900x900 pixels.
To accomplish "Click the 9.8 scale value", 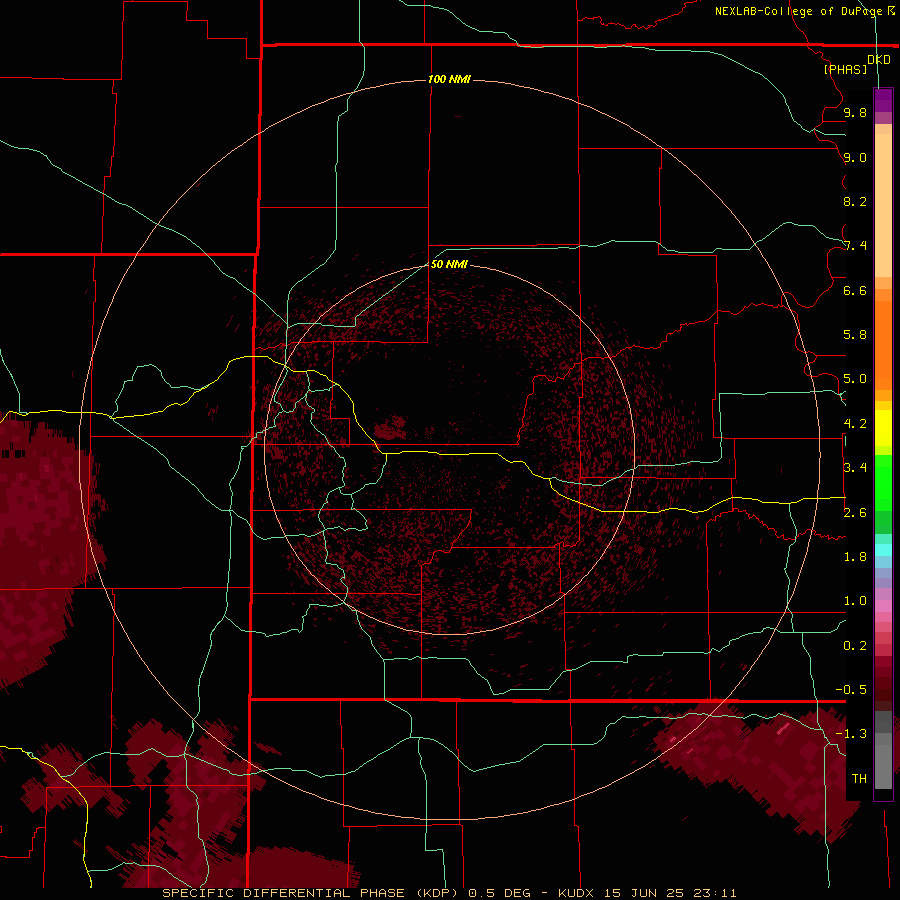I will (x=855, y=112).
